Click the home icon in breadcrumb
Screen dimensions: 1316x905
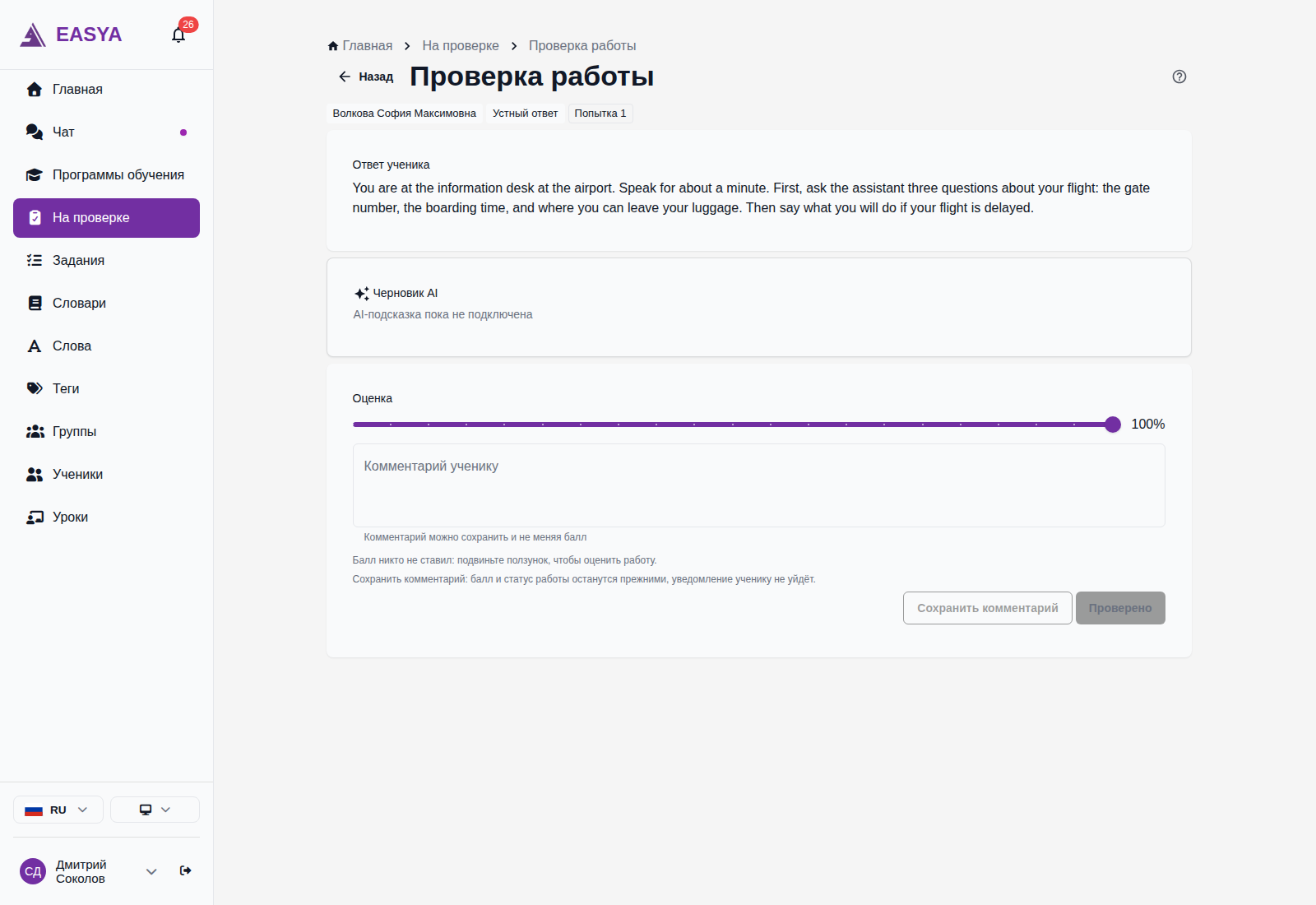tap(333, 46)
